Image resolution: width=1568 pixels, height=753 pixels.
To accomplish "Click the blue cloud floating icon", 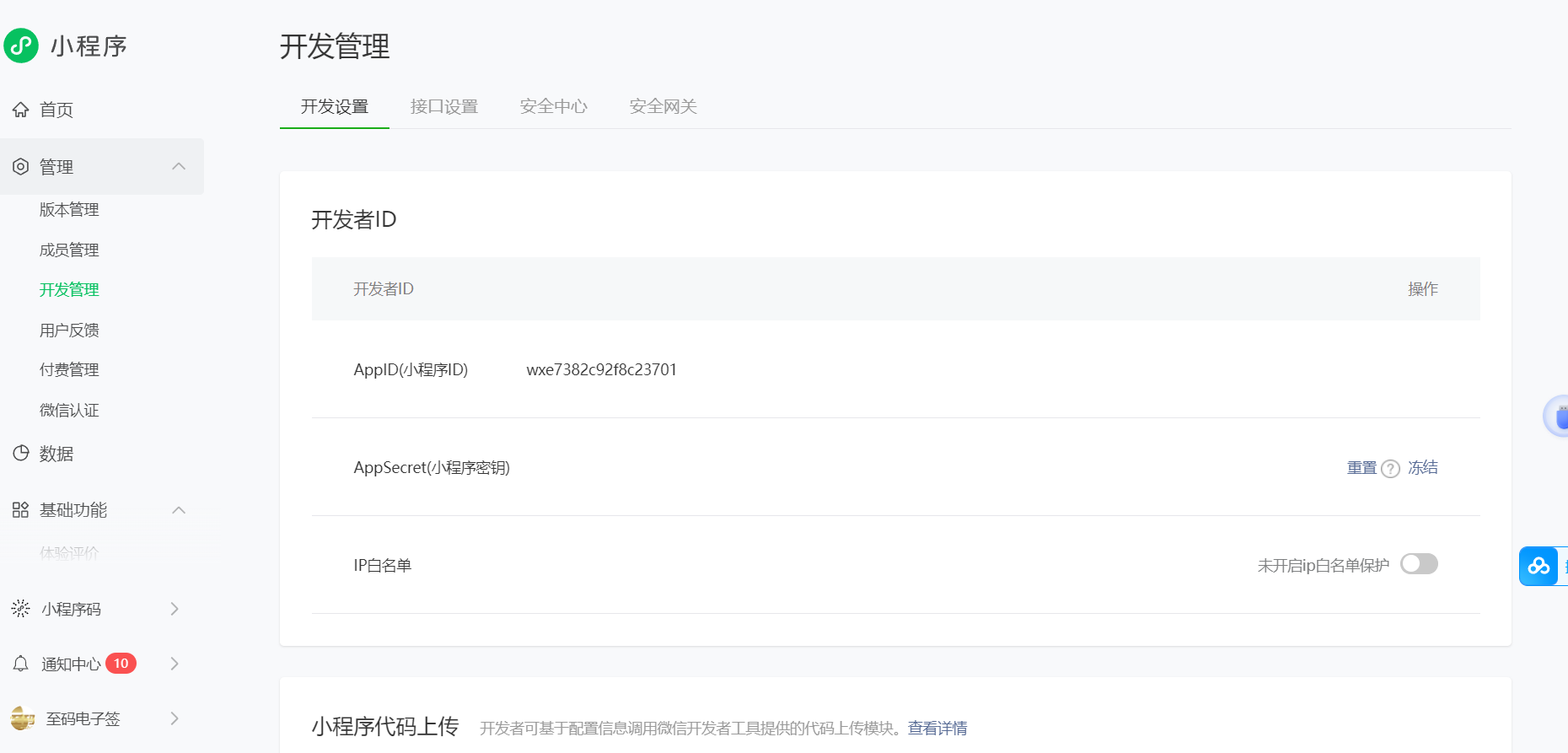I will point(1538,566).
